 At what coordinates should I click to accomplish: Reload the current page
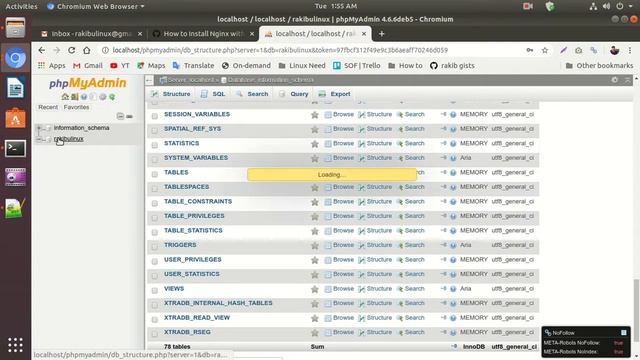(71, 50)
